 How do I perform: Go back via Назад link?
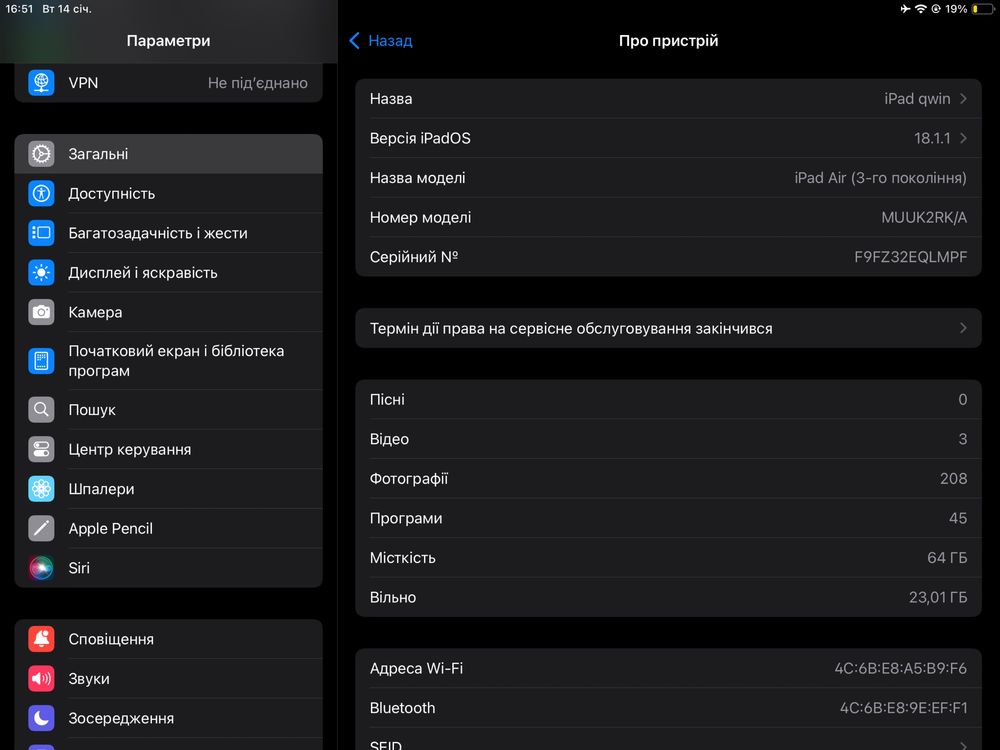tap(390, 41)
